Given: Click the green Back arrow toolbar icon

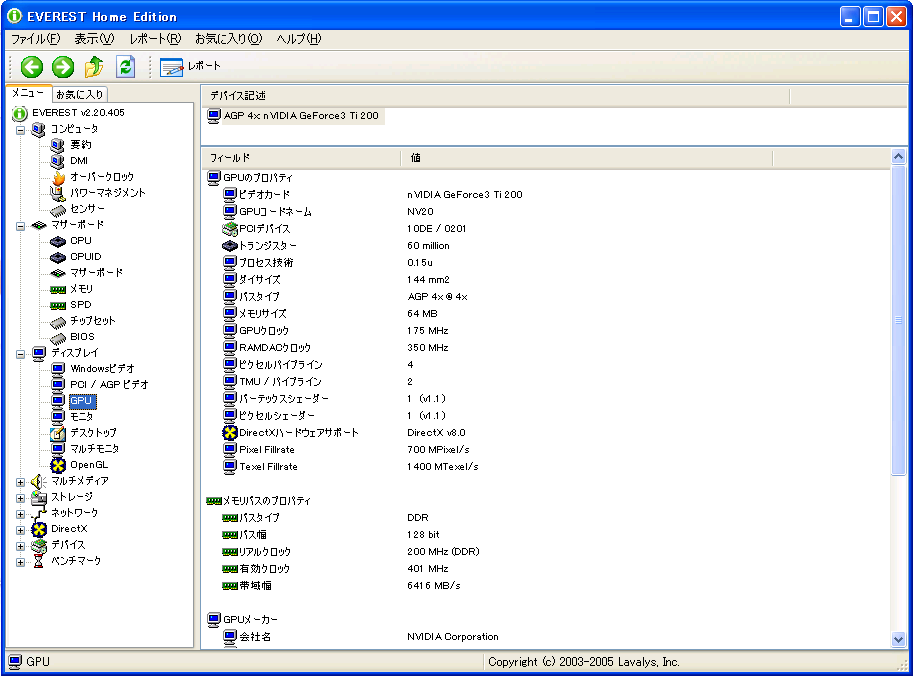Looking at the screenshot, I should pyautogui.click(x=32, y=67).
